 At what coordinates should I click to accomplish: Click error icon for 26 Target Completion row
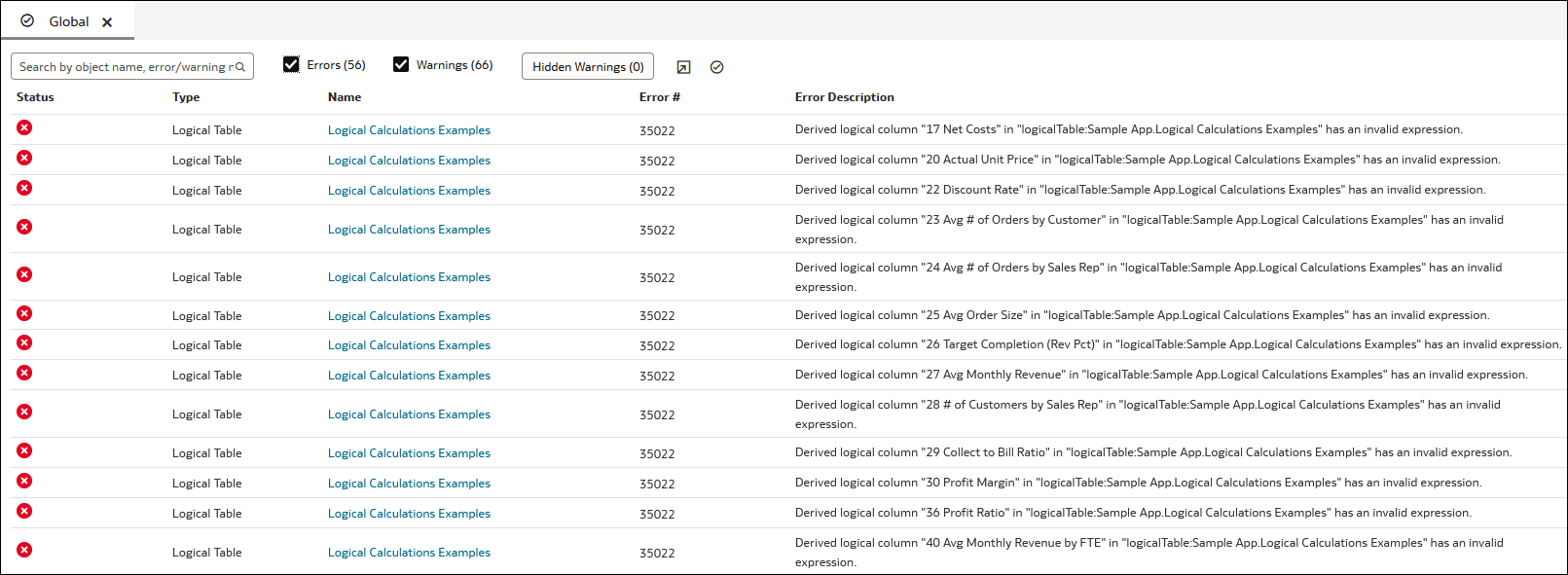click(x=24, y=342)
